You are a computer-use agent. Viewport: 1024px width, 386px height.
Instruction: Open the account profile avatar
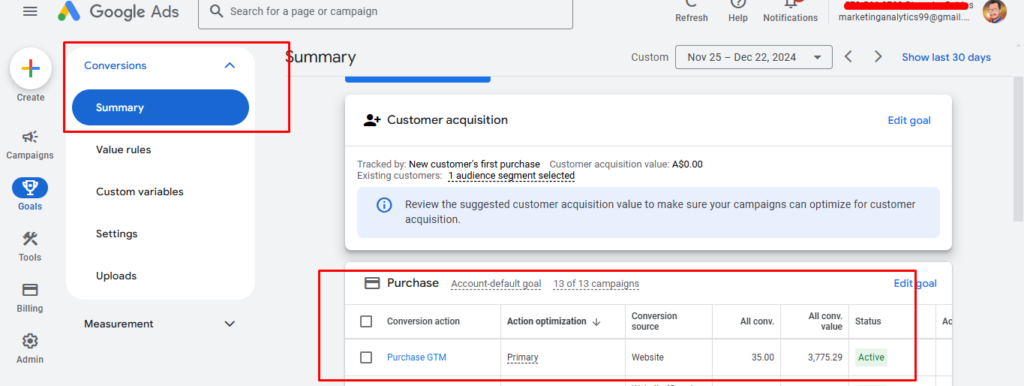point(995,11)
